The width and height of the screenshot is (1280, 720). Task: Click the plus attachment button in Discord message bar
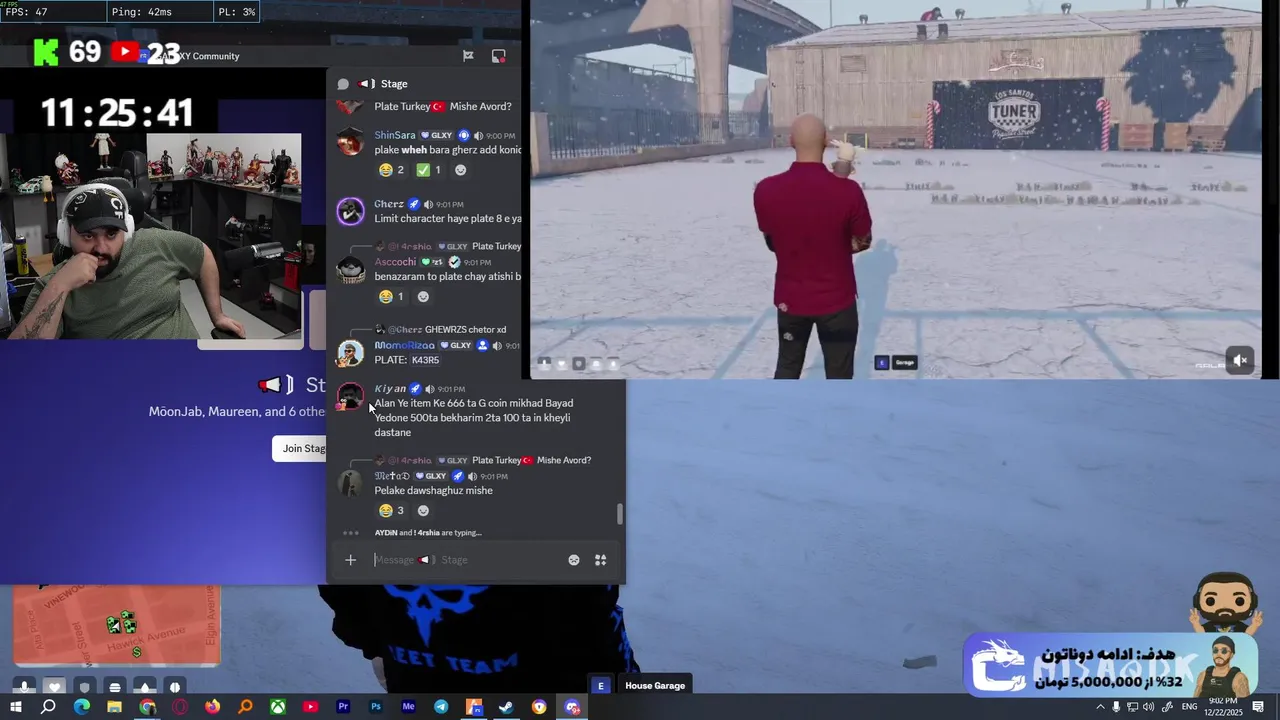pyautogui.click(x=350, y=560)
